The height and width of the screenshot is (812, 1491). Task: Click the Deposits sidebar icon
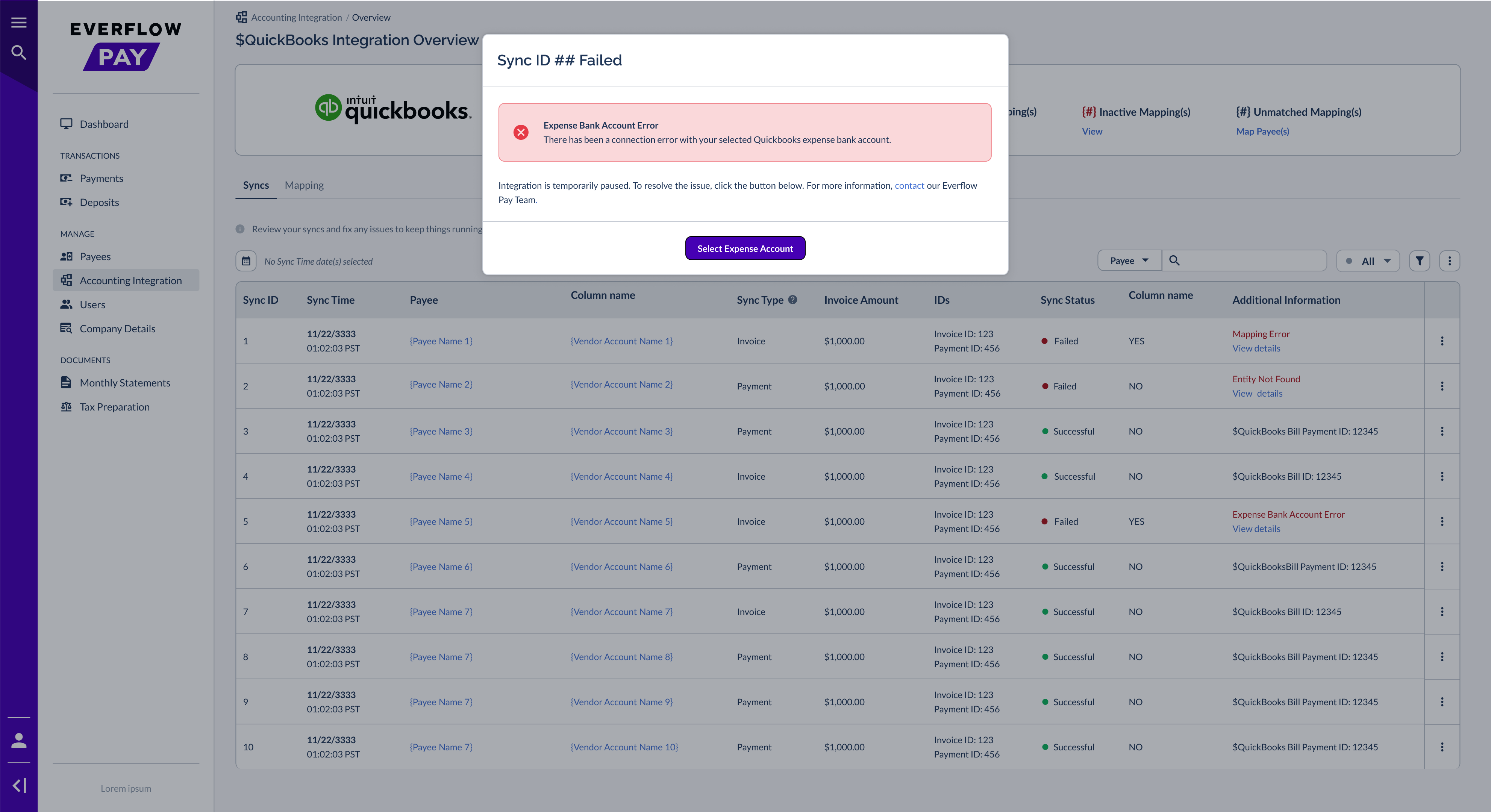[x=66, y=202]
